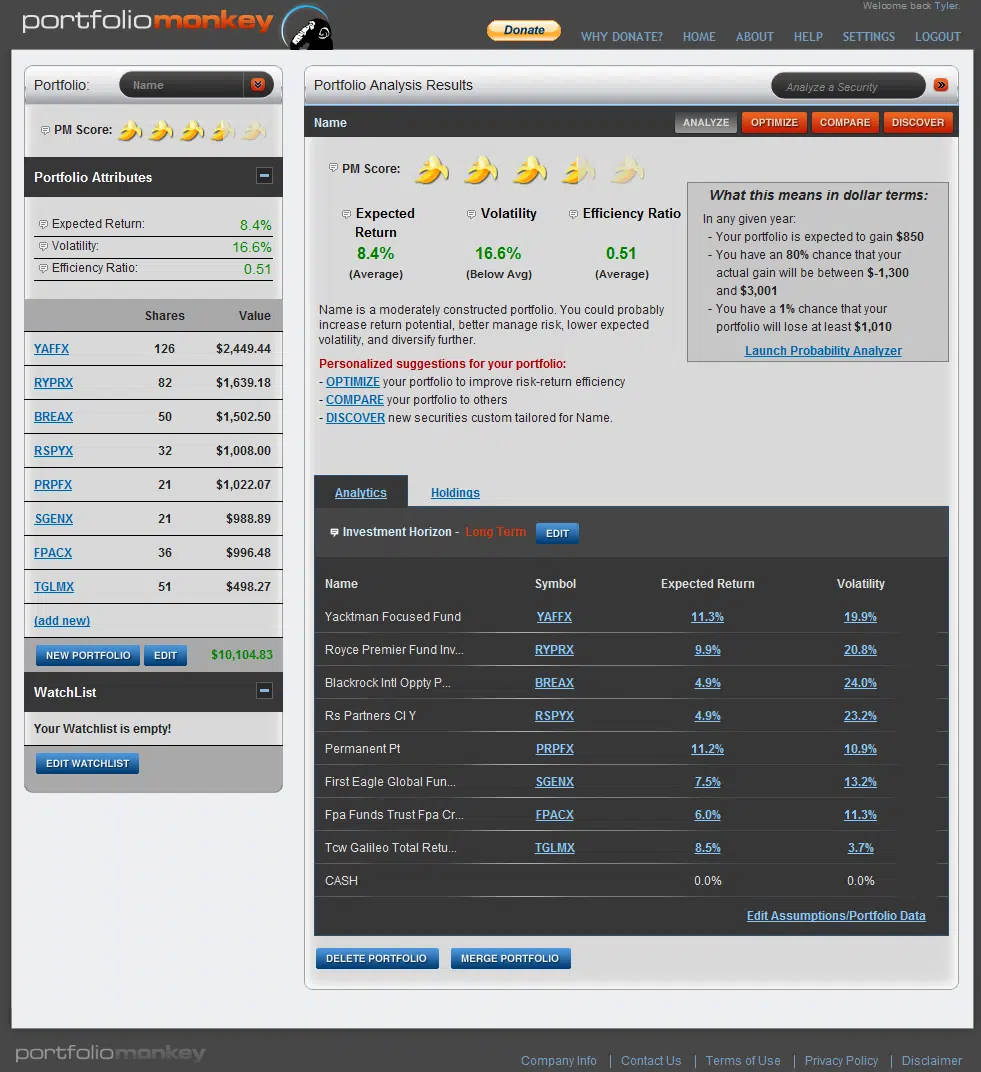Collapse the WatchList panel

pyautogui.click(x=264, y=691)
